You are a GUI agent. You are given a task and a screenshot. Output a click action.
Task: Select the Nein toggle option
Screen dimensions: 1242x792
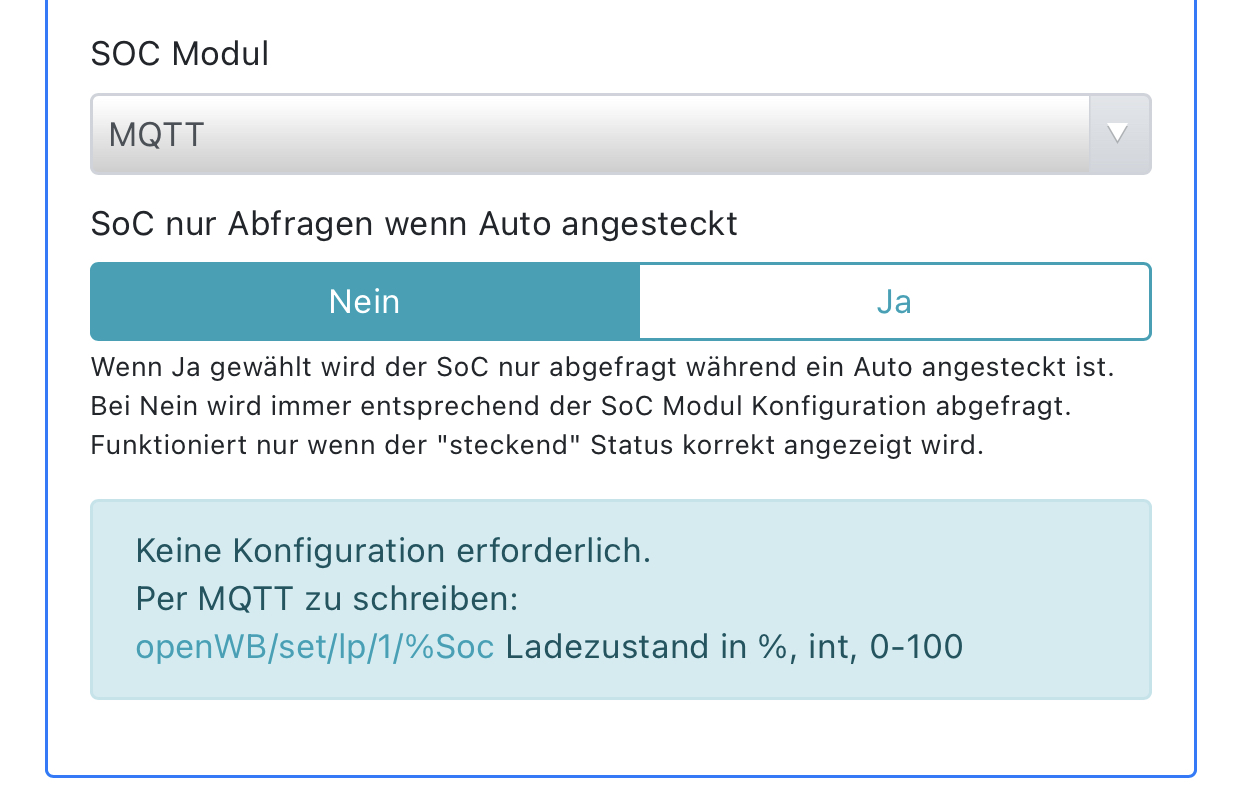(364, 301)
